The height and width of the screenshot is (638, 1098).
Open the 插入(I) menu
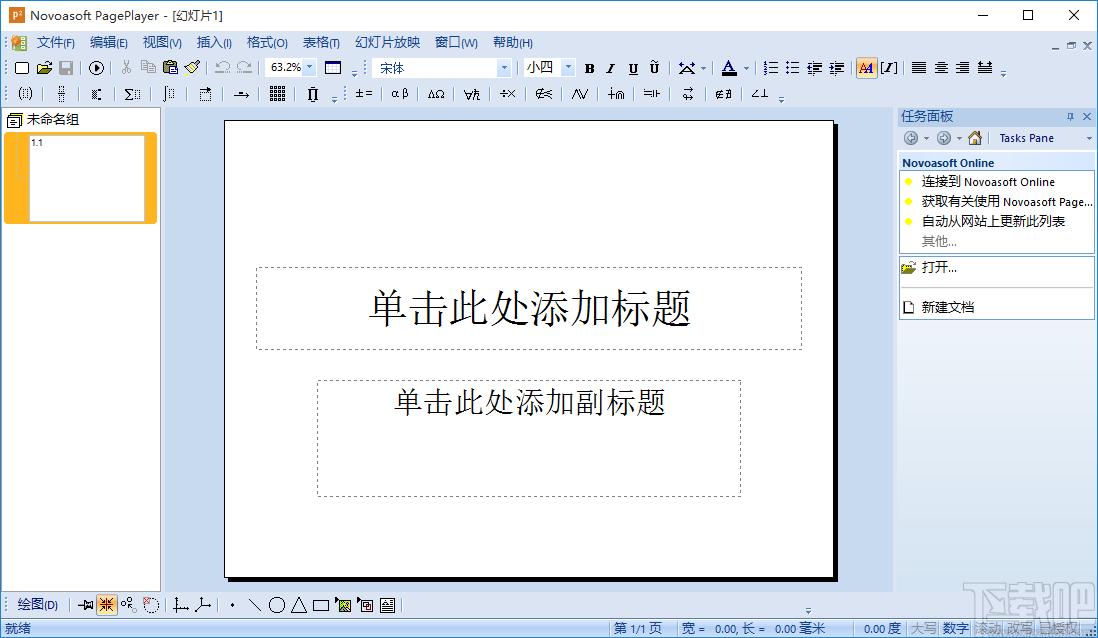[x=214, y=43]
